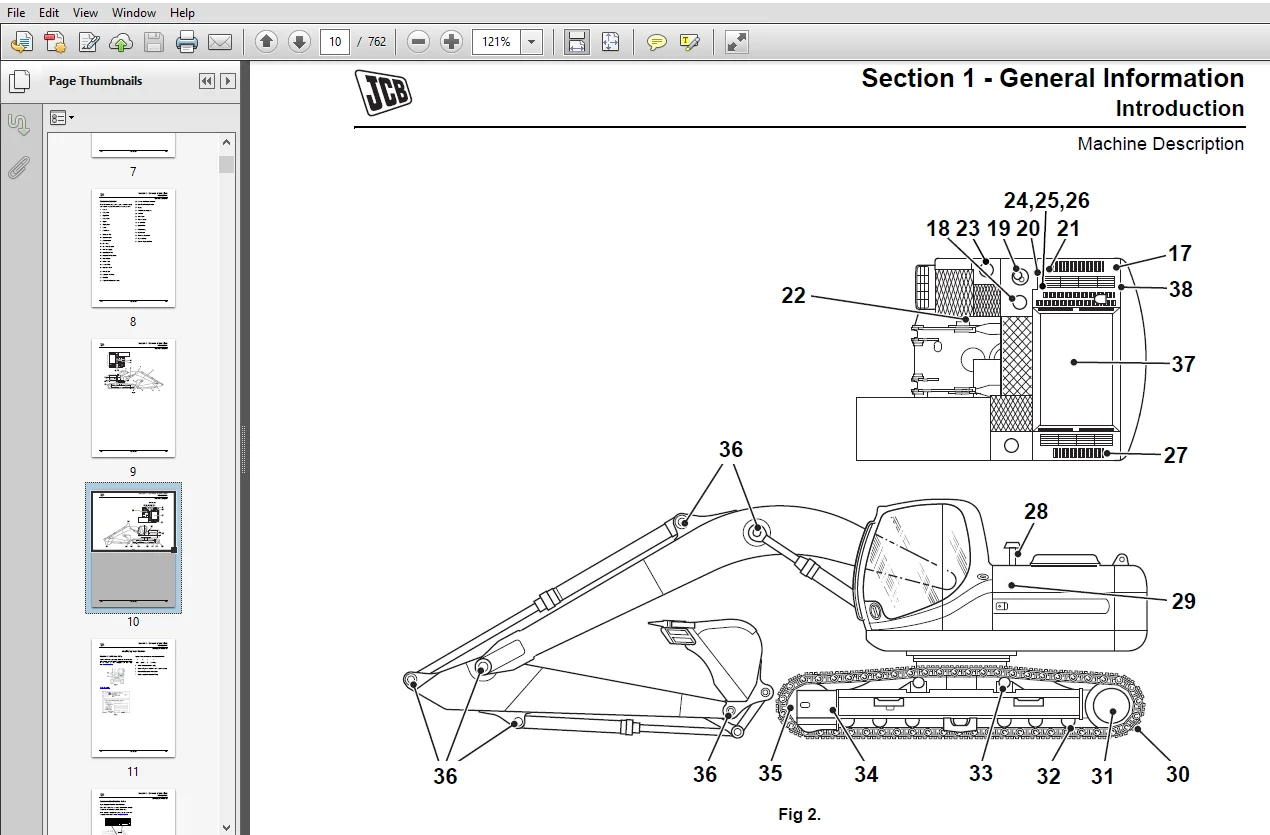Click callout number 38 in diagram
The height and width of the screenshot is (835, 1270).
1181,289
